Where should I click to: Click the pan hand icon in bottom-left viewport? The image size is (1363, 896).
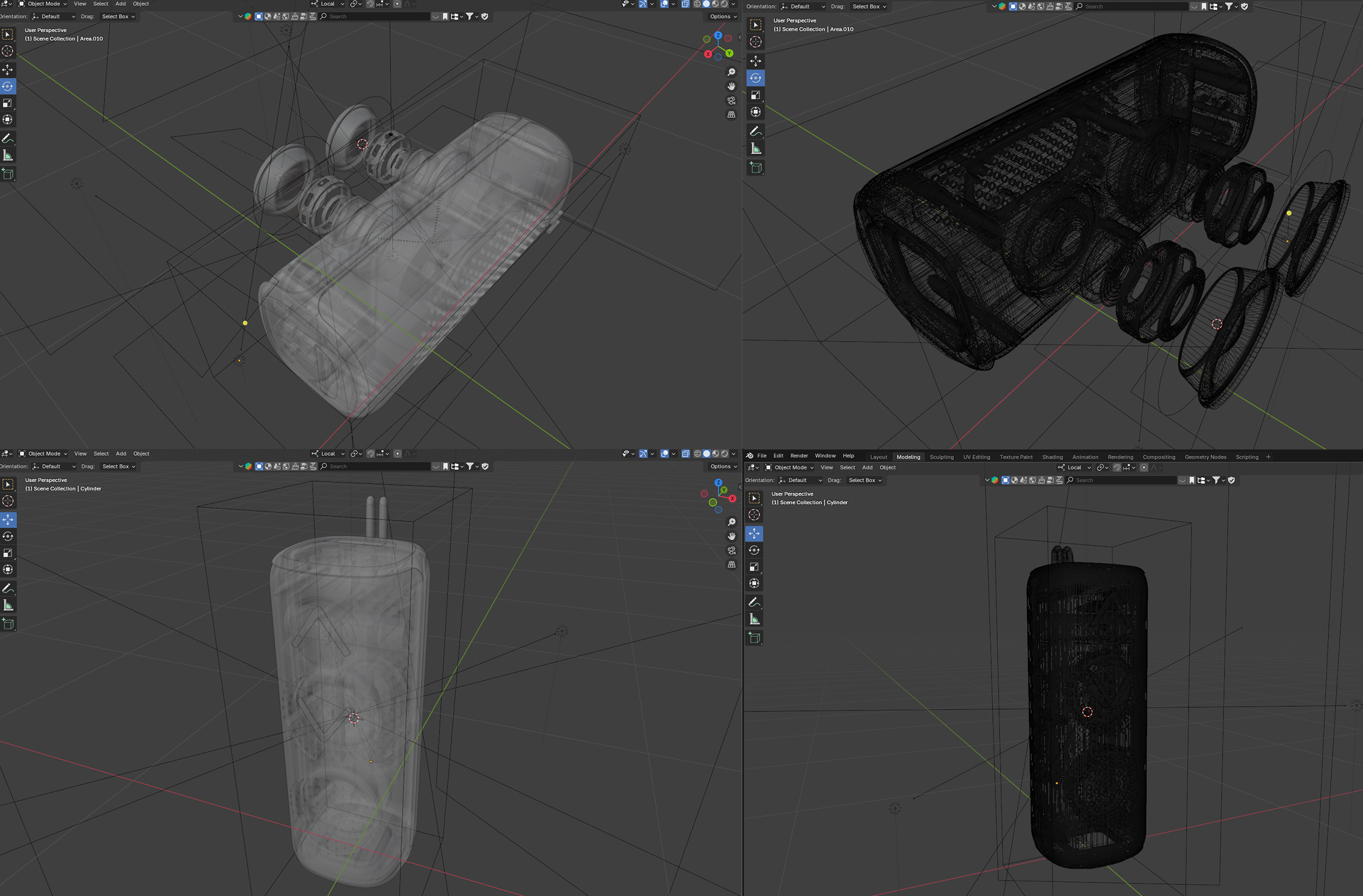(x=731, y=536)
